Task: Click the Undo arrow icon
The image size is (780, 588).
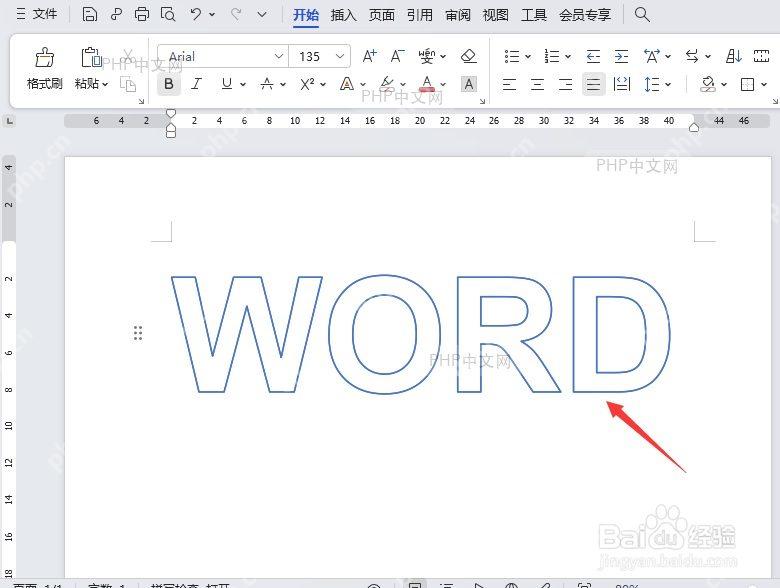Action: click(x=195, y=14)
